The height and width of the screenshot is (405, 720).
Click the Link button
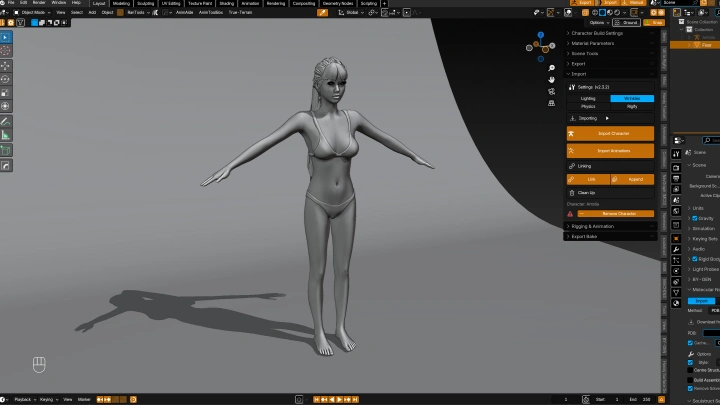[x=588, y=180]
